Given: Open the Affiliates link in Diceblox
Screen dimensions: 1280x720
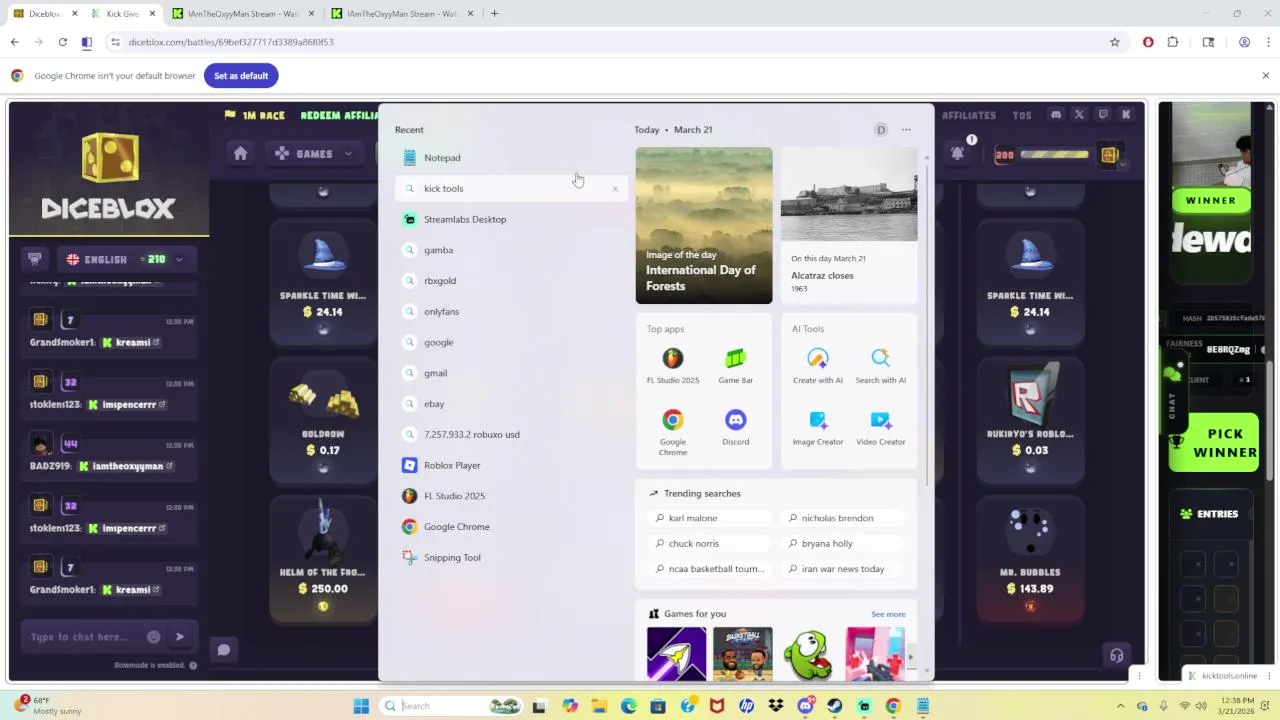Looking at the screenshot, I should point(969,115).
